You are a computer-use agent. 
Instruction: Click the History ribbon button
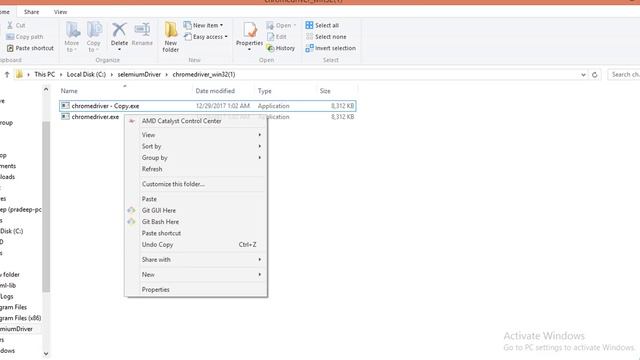point(280,48)
